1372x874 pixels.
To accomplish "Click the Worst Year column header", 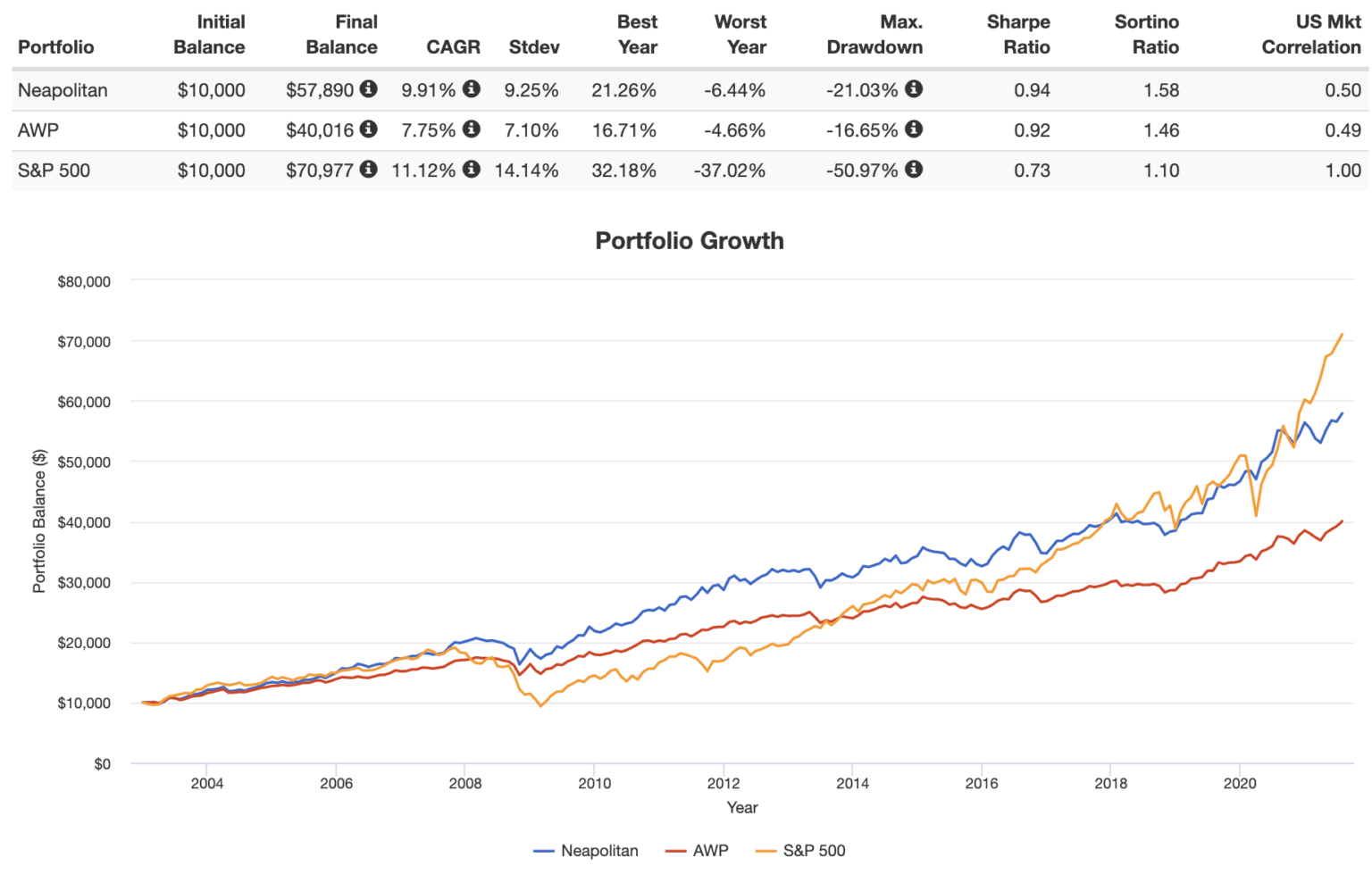I will (x=740, y=34).
